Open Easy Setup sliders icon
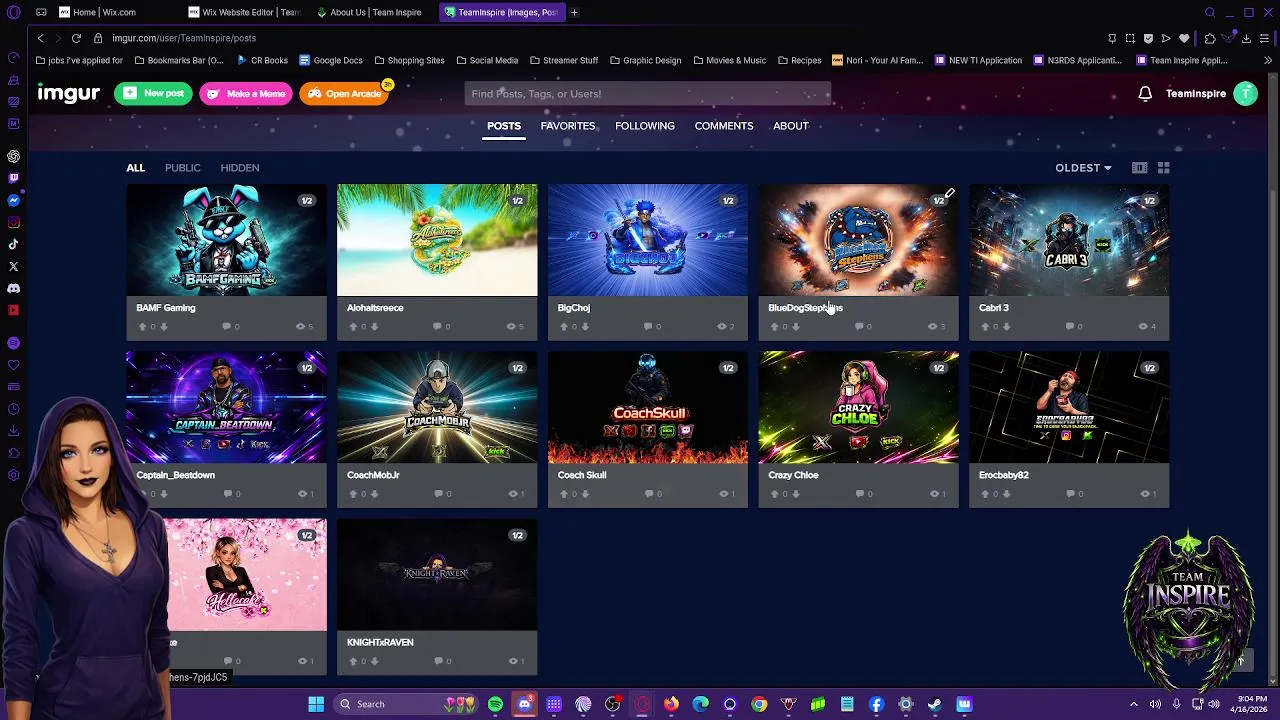 [x=1265, y=38]
